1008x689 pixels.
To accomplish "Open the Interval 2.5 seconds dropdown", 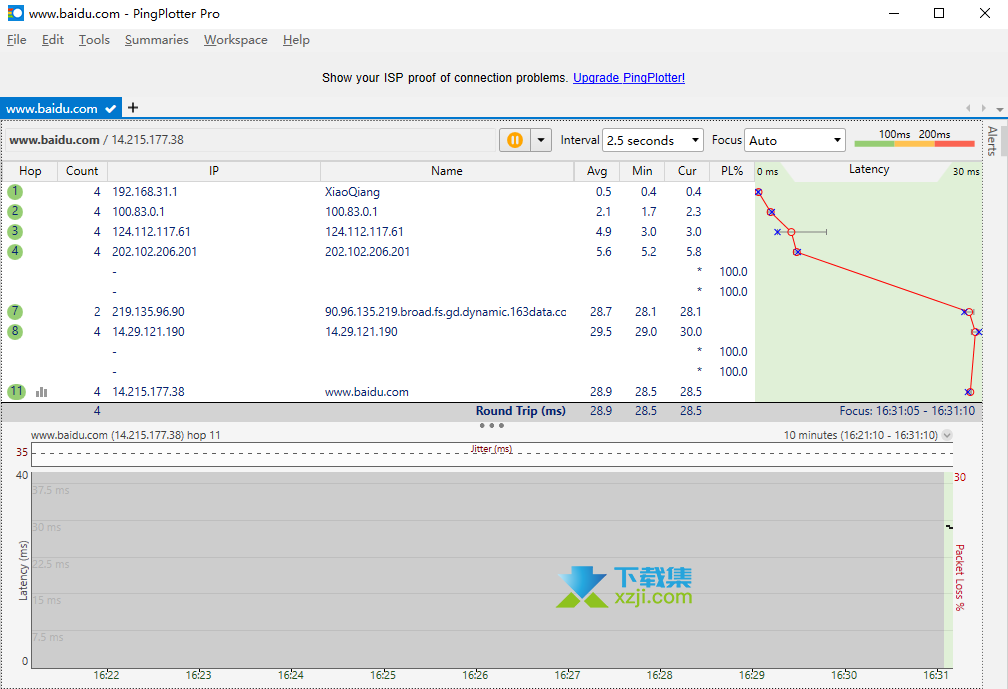I will tap(652, 140).
